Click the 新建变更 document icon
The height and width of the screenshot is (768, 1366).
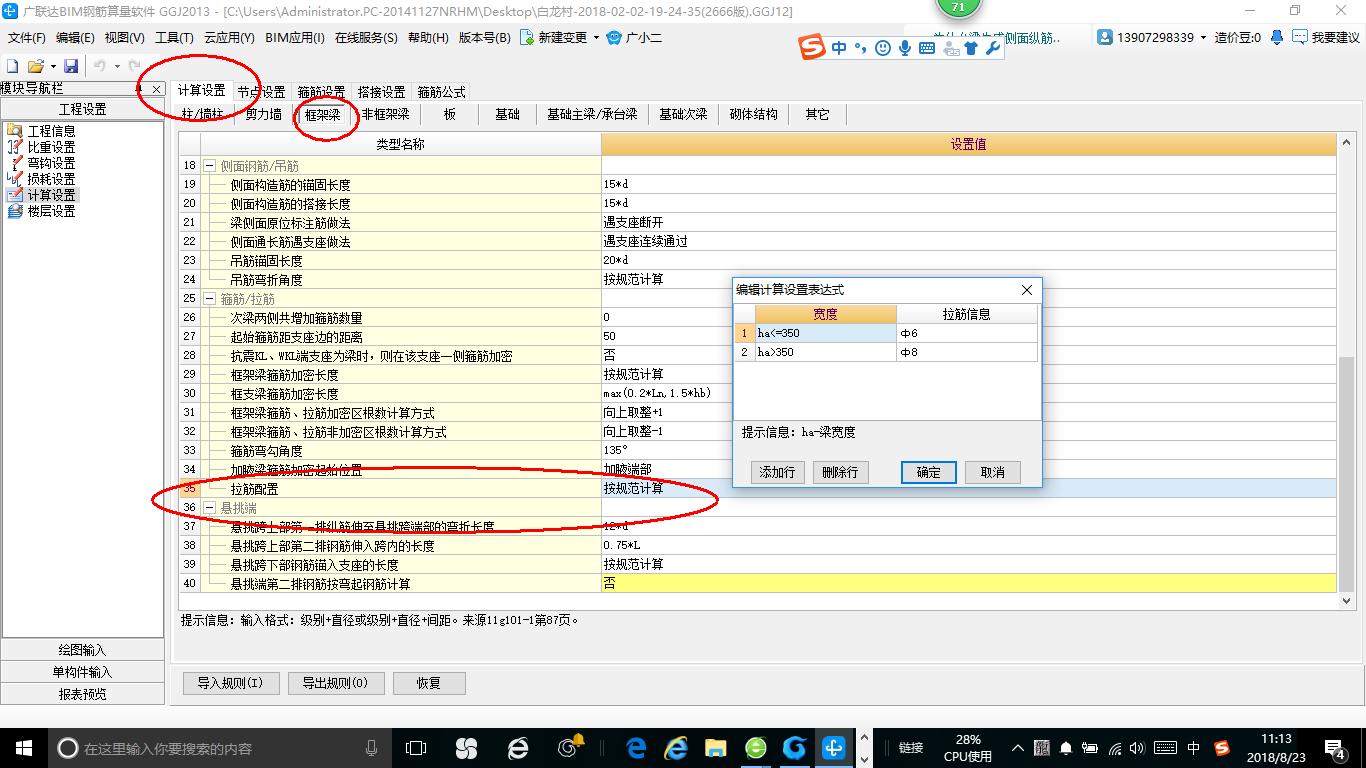527,38
